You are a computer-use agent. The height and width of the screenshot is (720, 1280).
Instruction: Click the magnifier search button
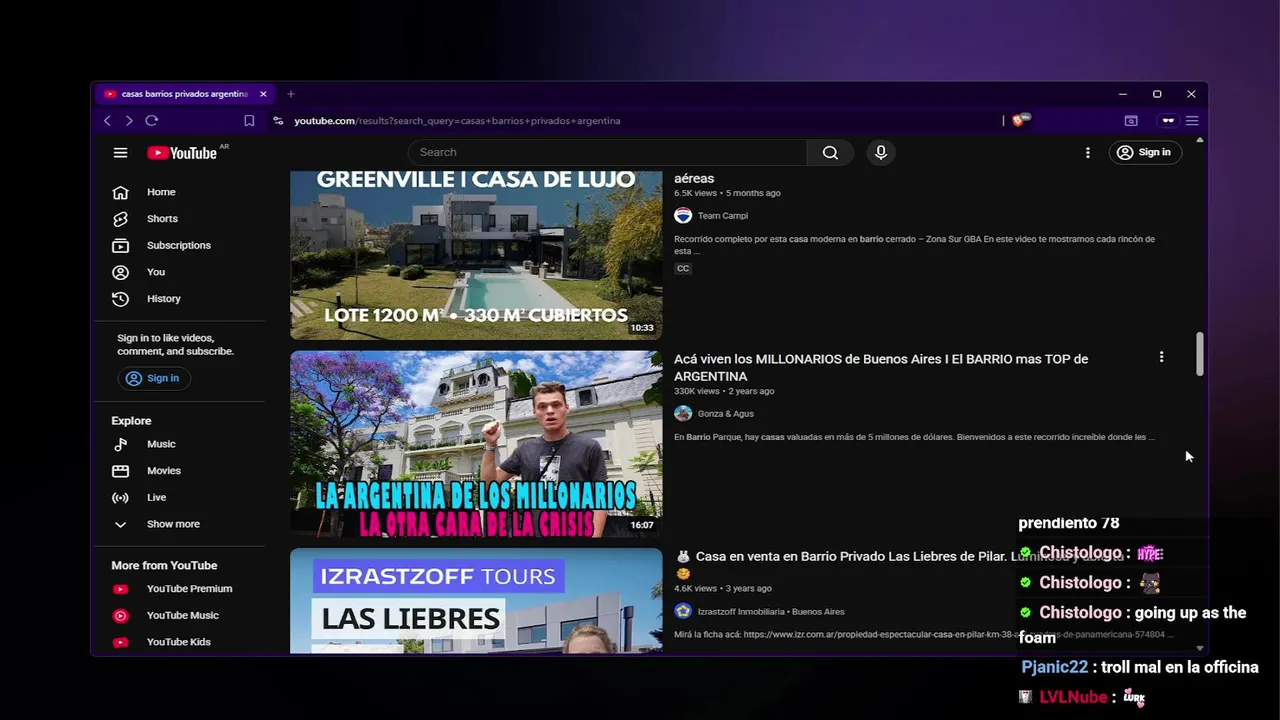830,152
